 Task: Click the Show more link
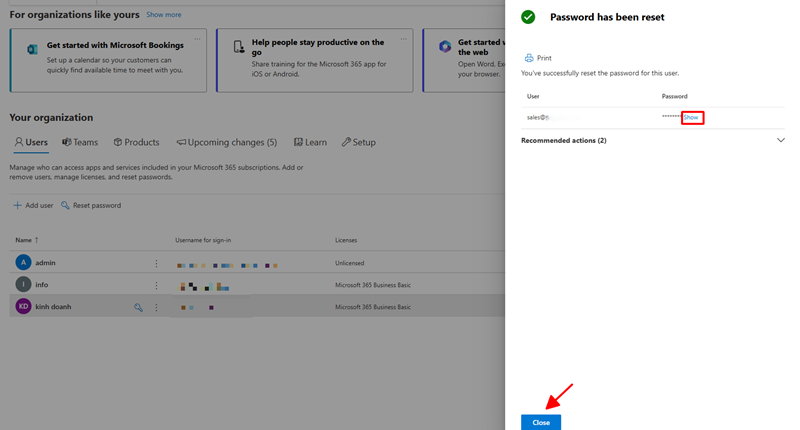(x=164, y=15)
